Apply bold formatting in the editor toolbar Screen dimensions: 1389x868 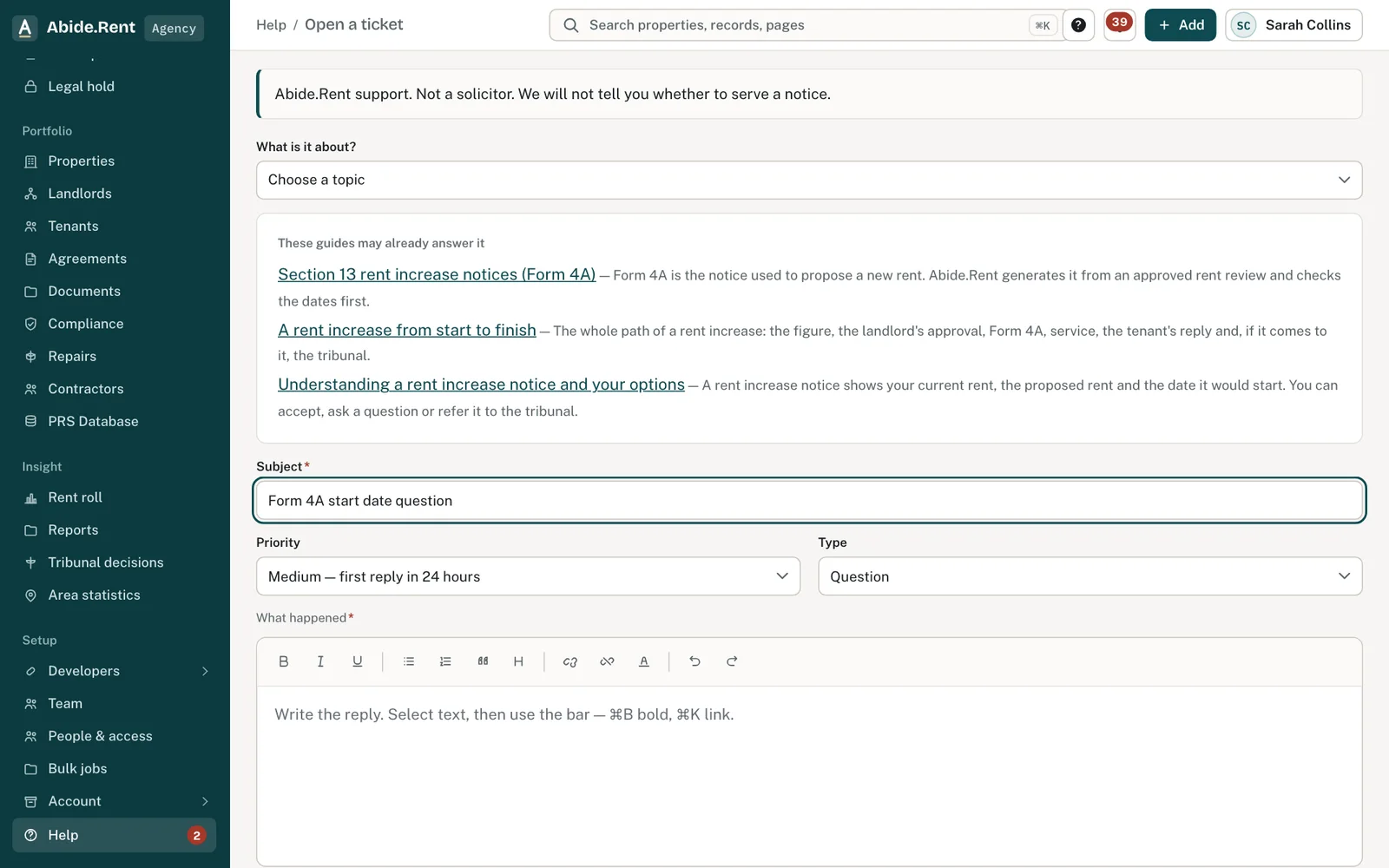283,661
